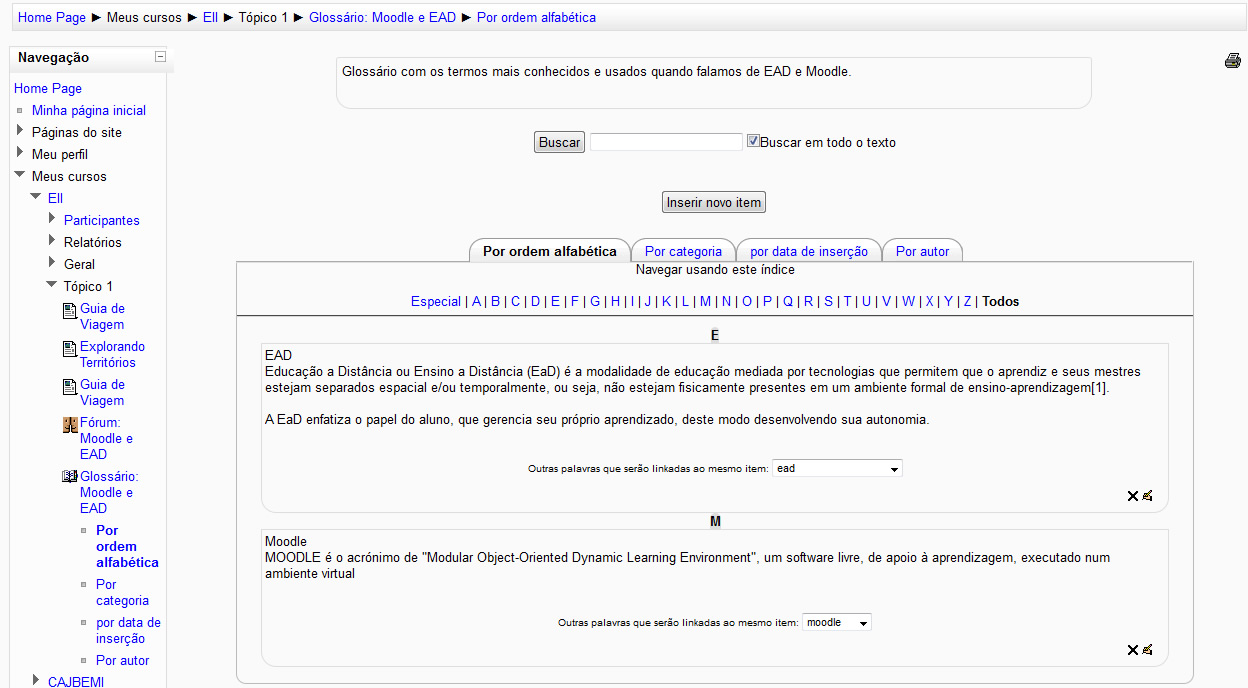Open the "moodle" linked words dropdown
1248x688 pixels.
837,622
